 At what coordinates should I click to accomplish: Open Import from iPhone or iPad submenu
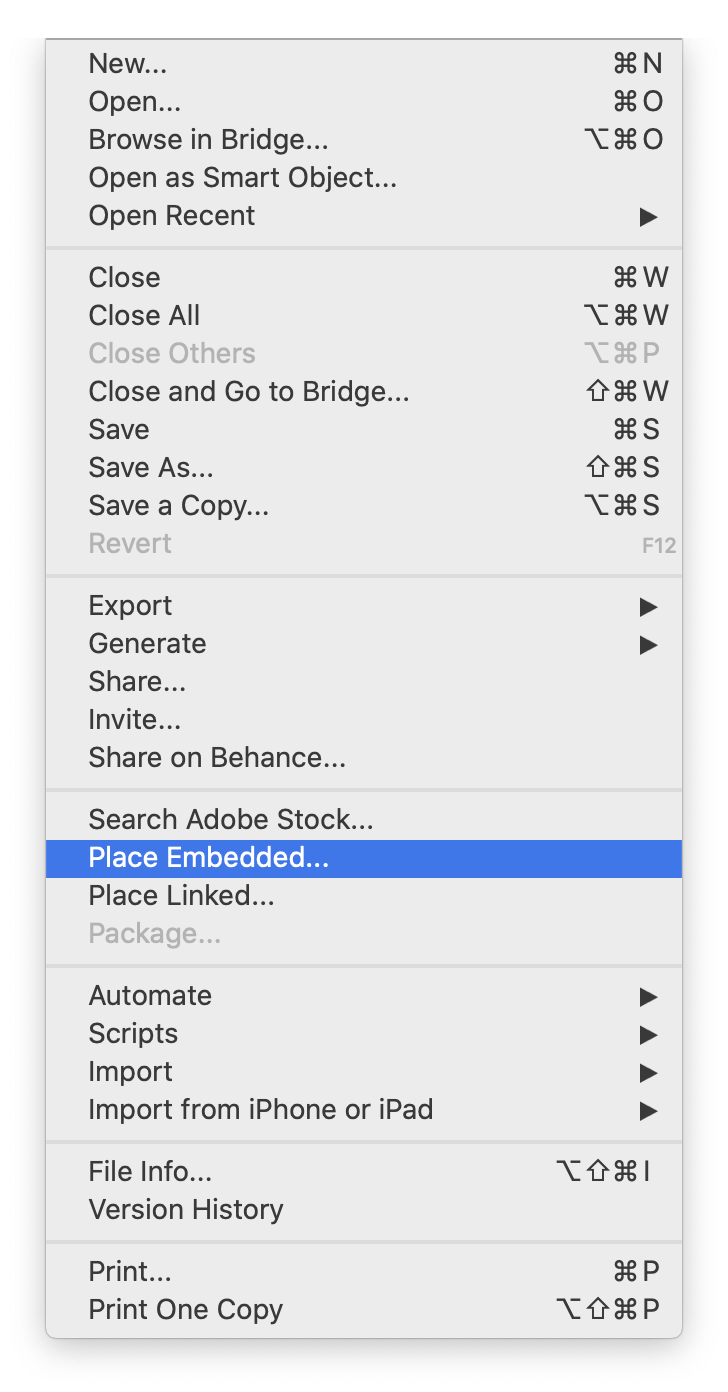(364, 1110)
